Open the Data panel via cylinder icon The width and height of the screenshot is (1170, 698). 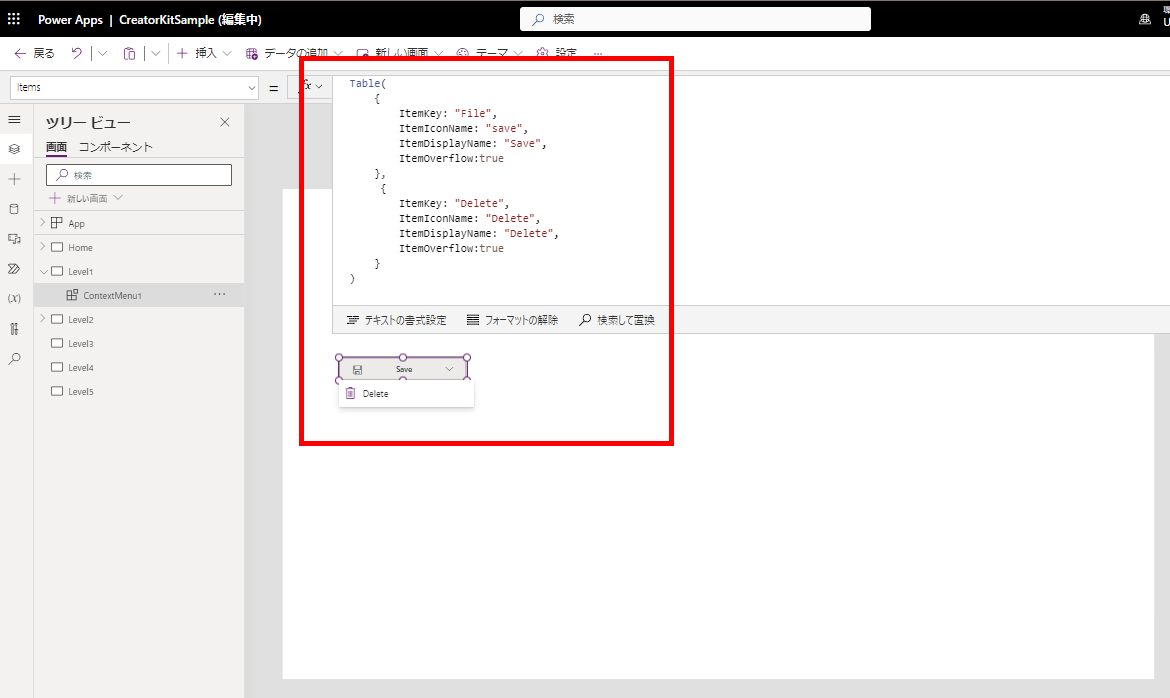coord(14,208)
